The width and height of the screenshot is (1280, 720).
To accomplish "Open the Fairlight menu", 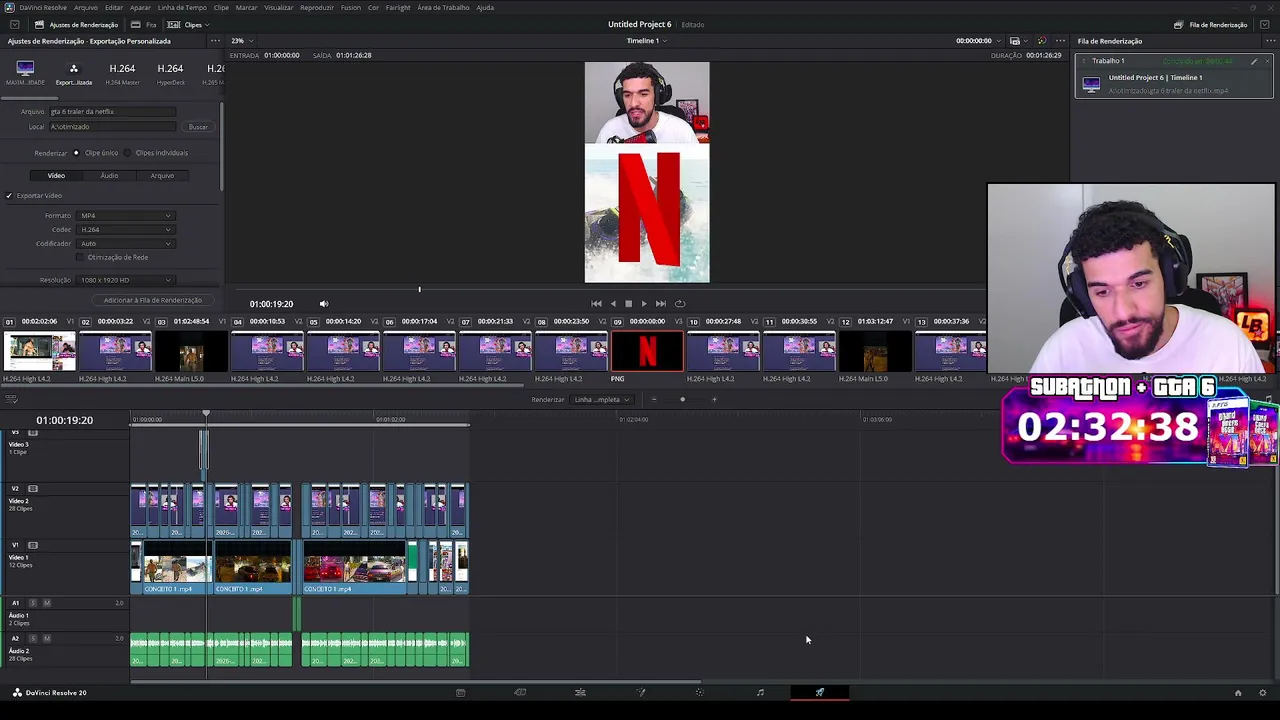I will [x=397, y=8].
